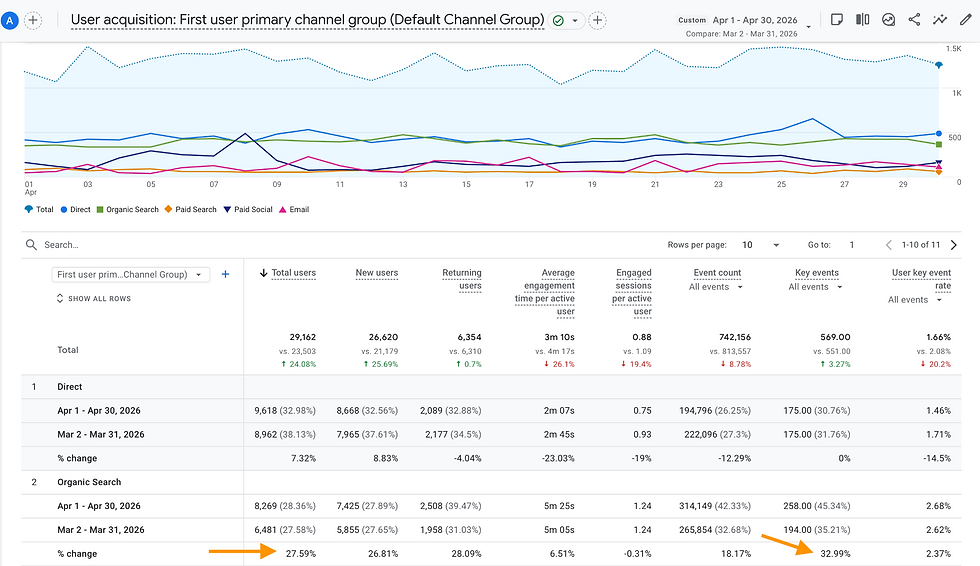The width and height of the screenshot is (980, 566).
Task: Click total users value 29,162
Action: pos(302,337)
